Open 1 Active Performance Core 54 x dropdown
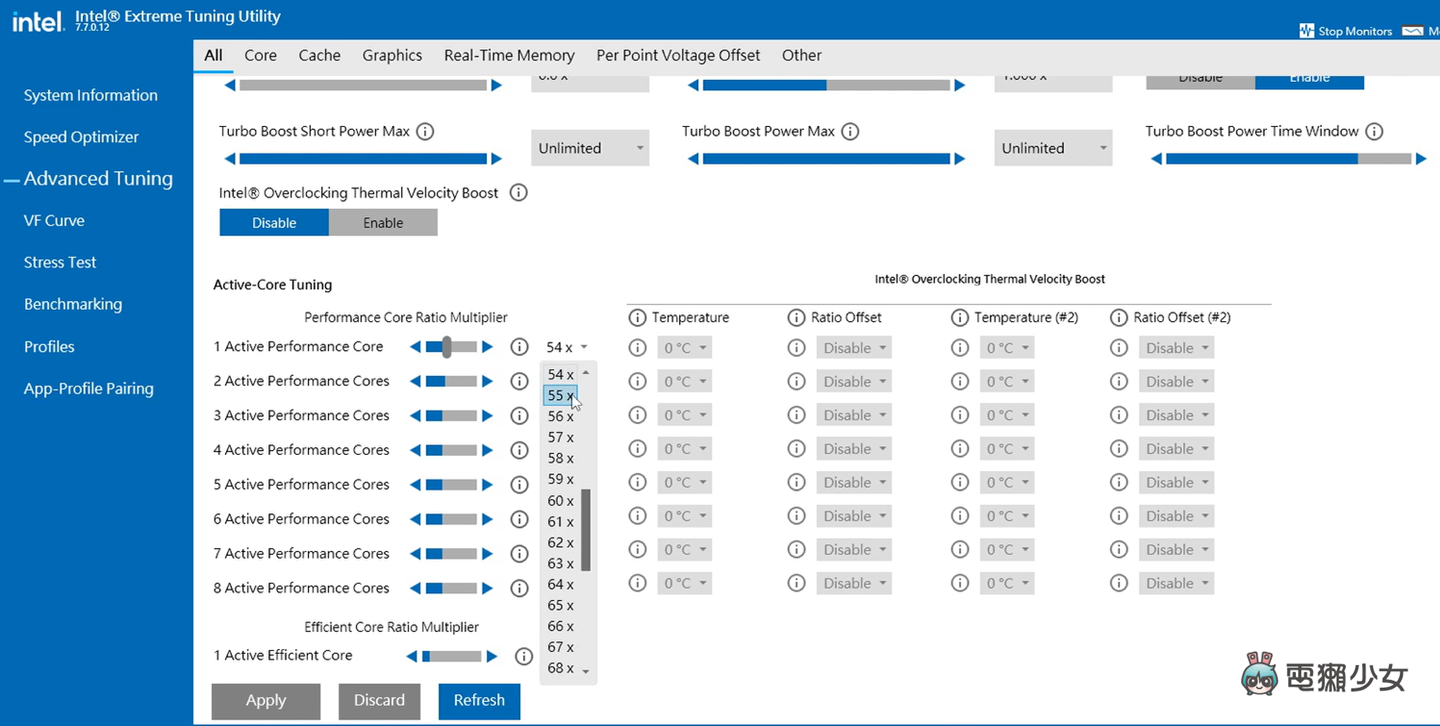 [x=567, y=347]
